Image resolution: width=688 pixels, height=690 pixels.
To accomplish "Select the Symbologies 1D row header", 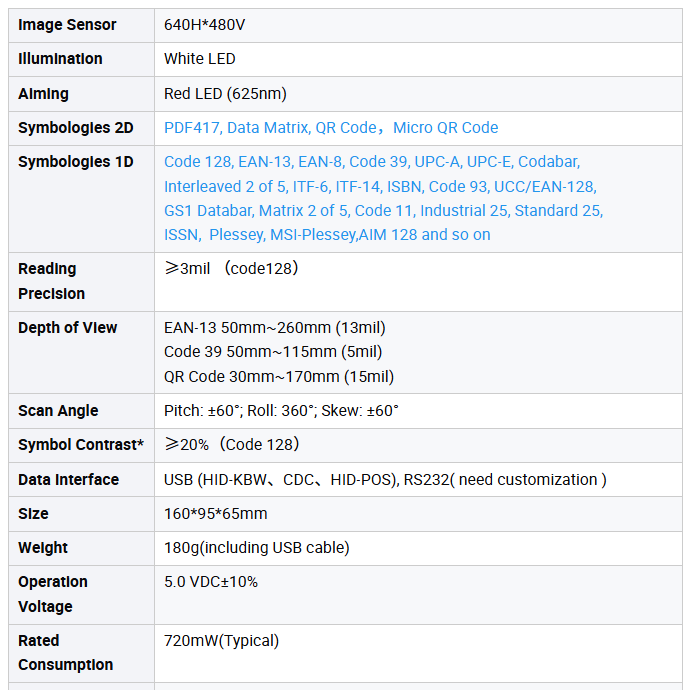I will (x=76, y=162).
